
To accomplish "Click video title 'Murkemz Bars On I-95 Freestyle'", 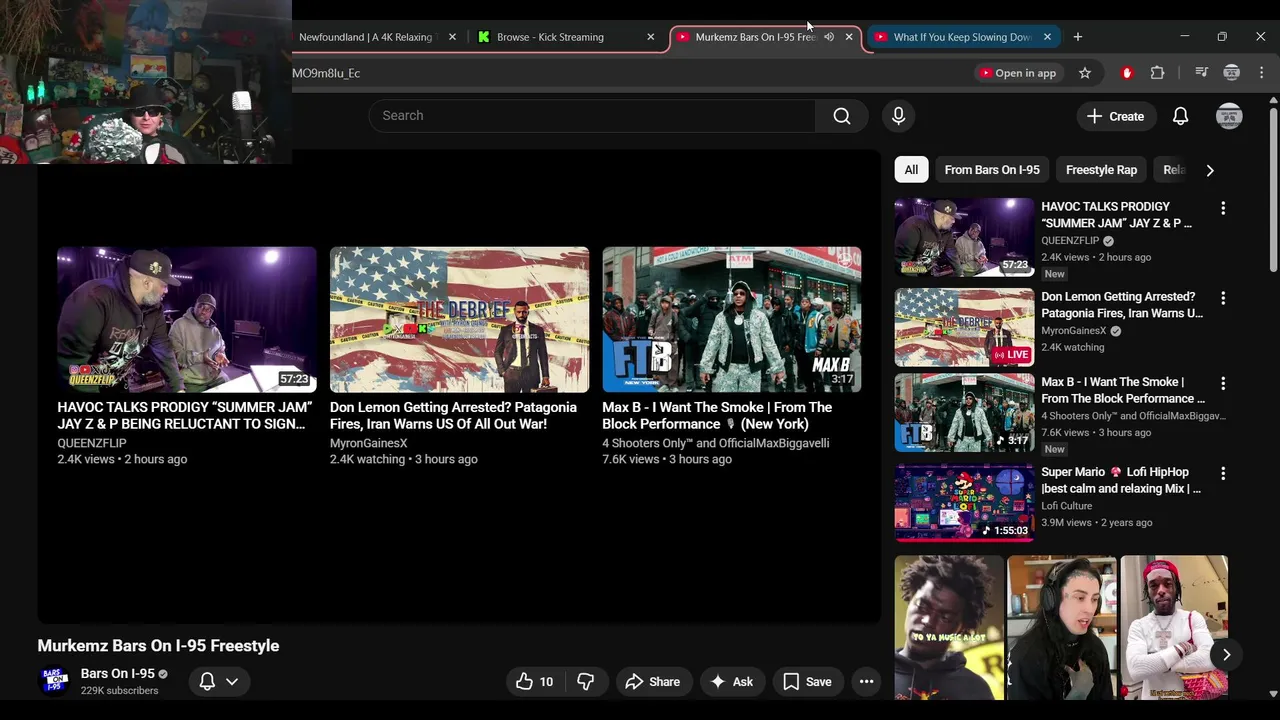I will pos(158,646).
